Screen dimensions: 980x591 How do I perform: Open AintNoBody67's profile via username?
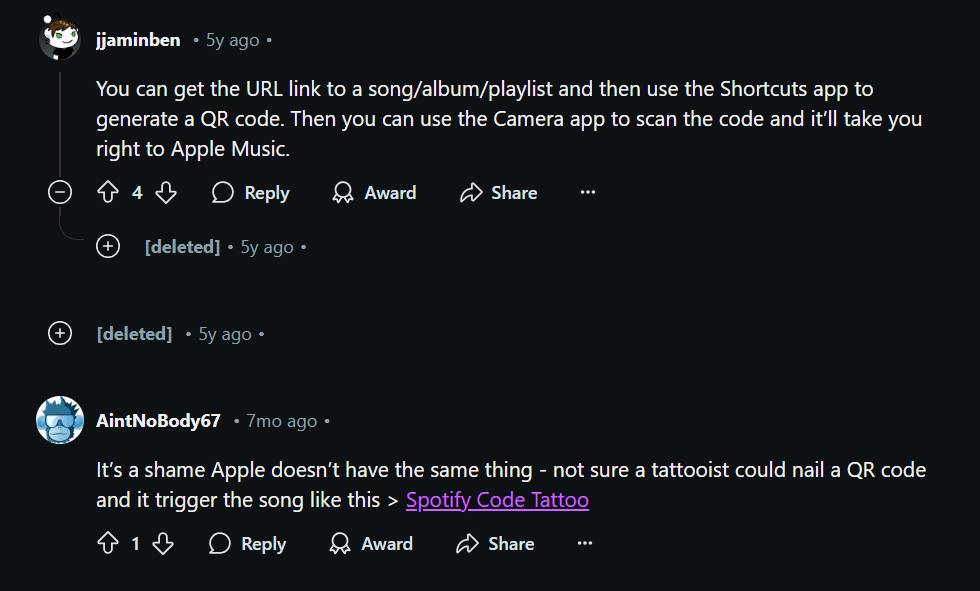coord(158,421)
